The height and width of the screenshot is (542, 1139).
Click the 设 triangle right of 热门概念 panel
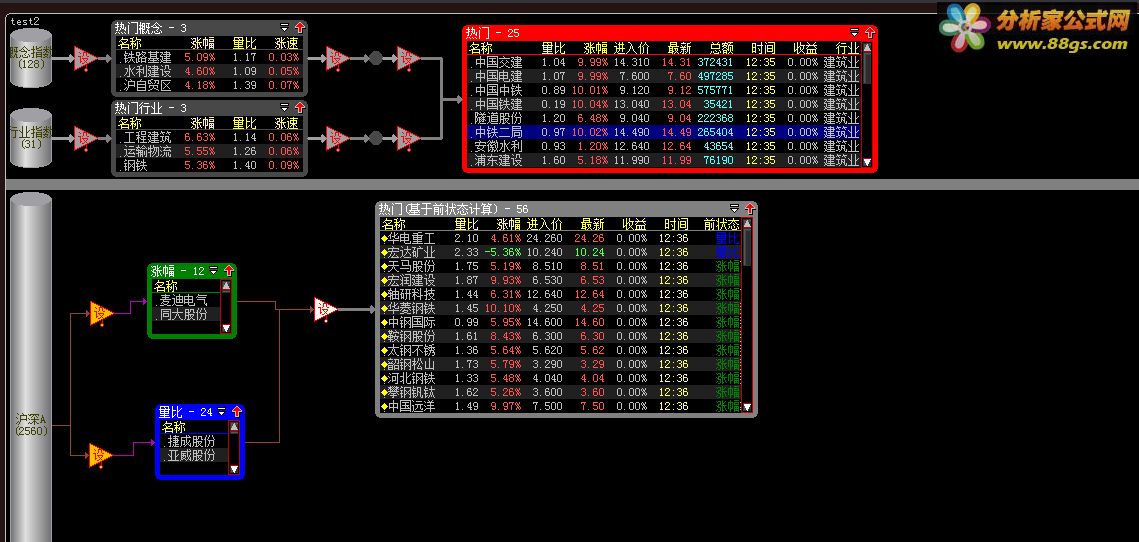[x=337, y=58]
